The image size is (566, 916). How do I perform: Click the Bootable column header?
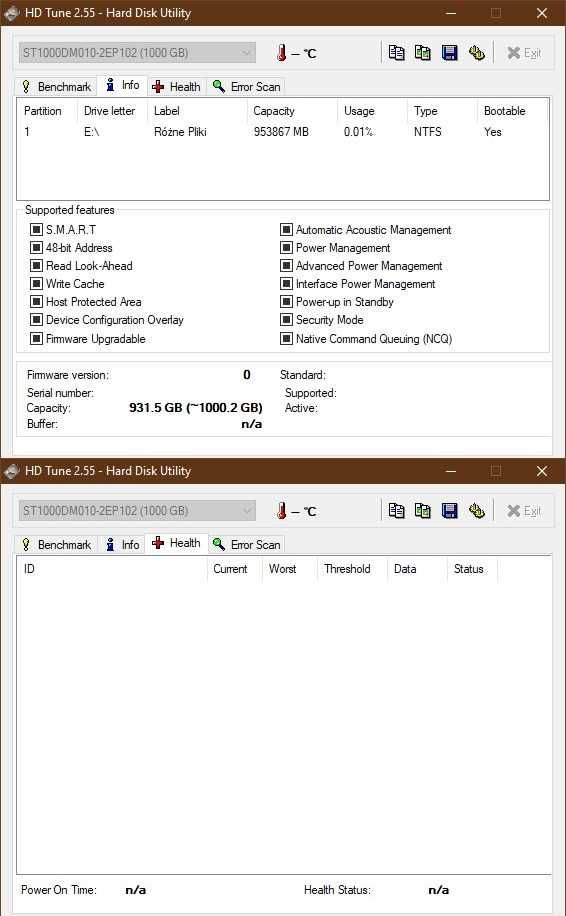[x=512, y=111]
